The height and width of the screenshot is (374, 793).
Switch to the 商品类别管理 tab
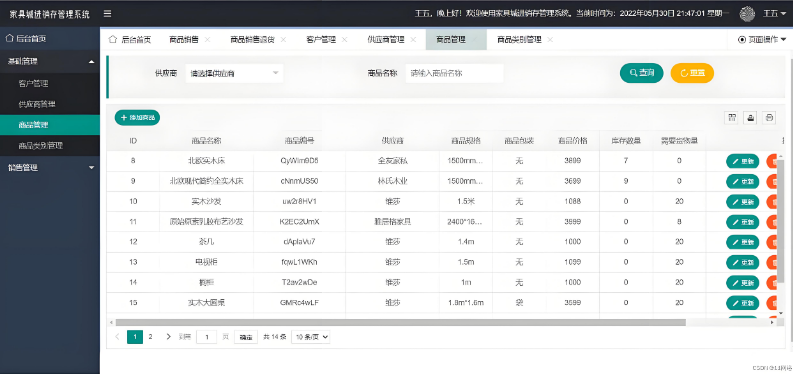519,39
